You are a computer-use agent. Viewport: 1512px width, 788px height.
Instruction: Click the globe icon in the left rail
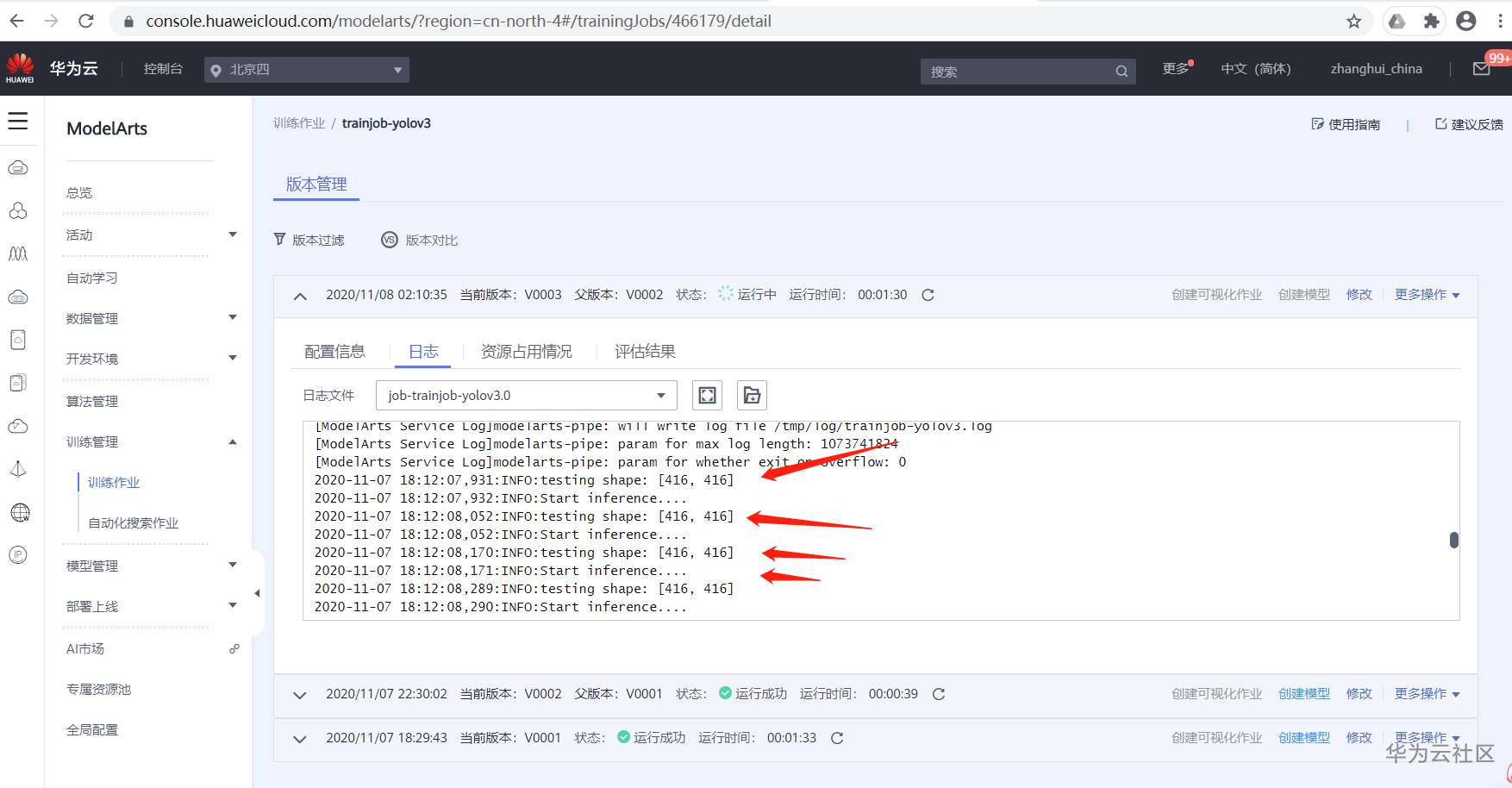tap(19, 512)
